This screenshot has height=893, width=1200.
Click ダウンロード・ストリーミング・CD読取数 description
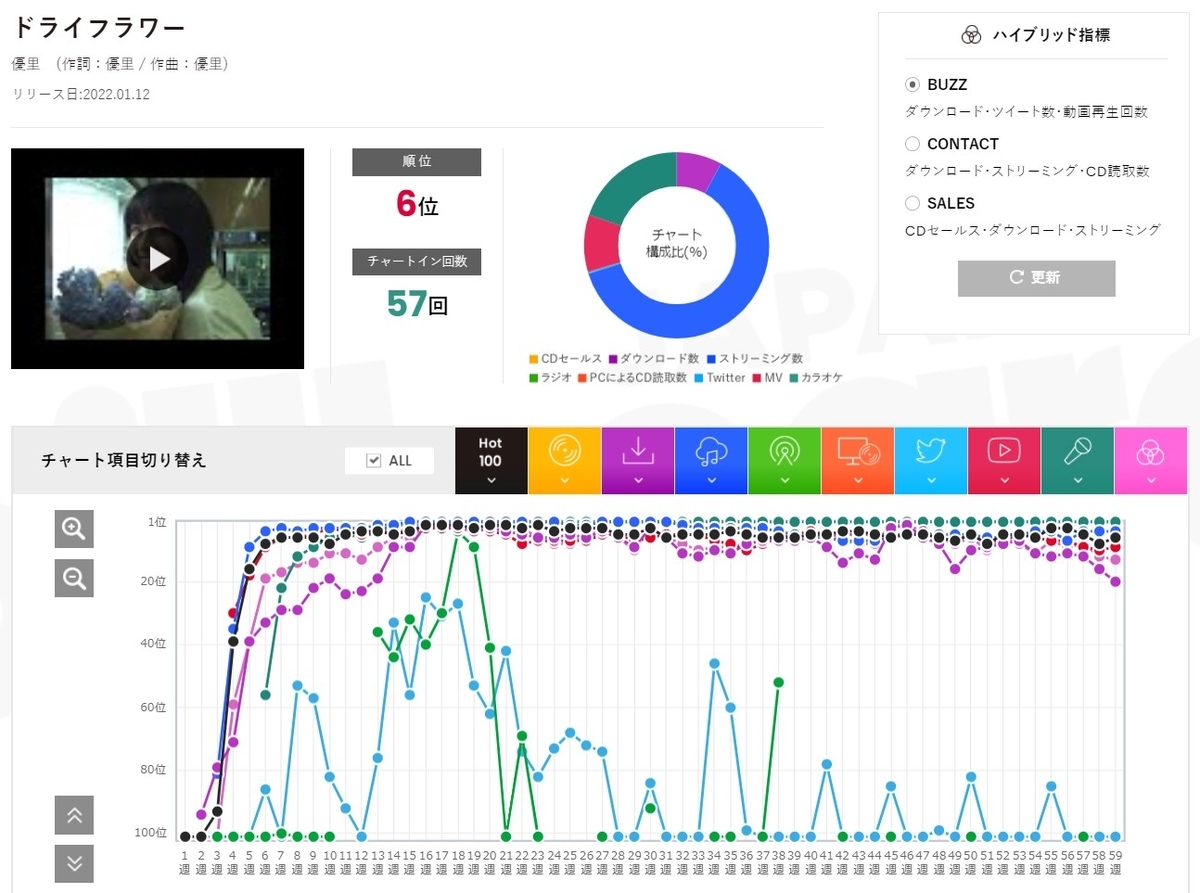point(1027,171)
